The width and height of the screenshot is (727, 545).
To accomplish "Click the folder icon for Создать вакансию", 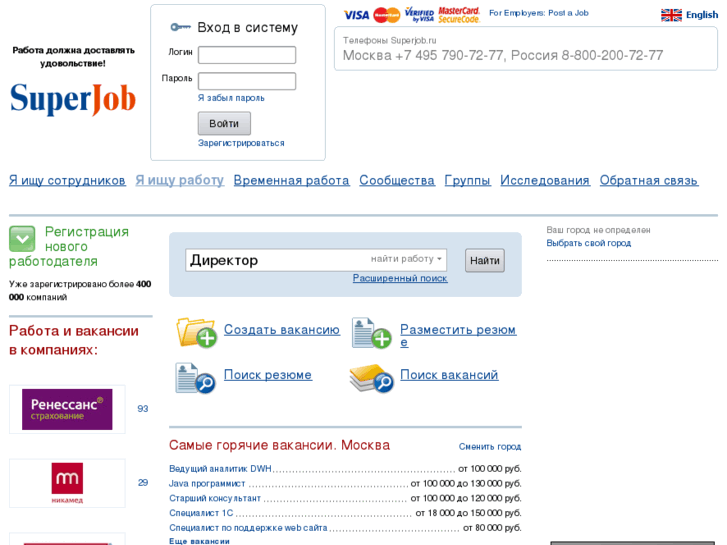I will 196,332.
